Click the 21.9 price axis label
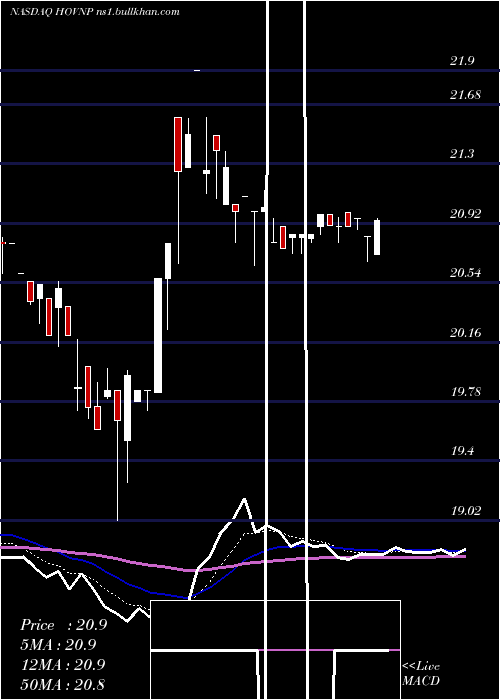 pyautogui.click(x=462, y=61)
